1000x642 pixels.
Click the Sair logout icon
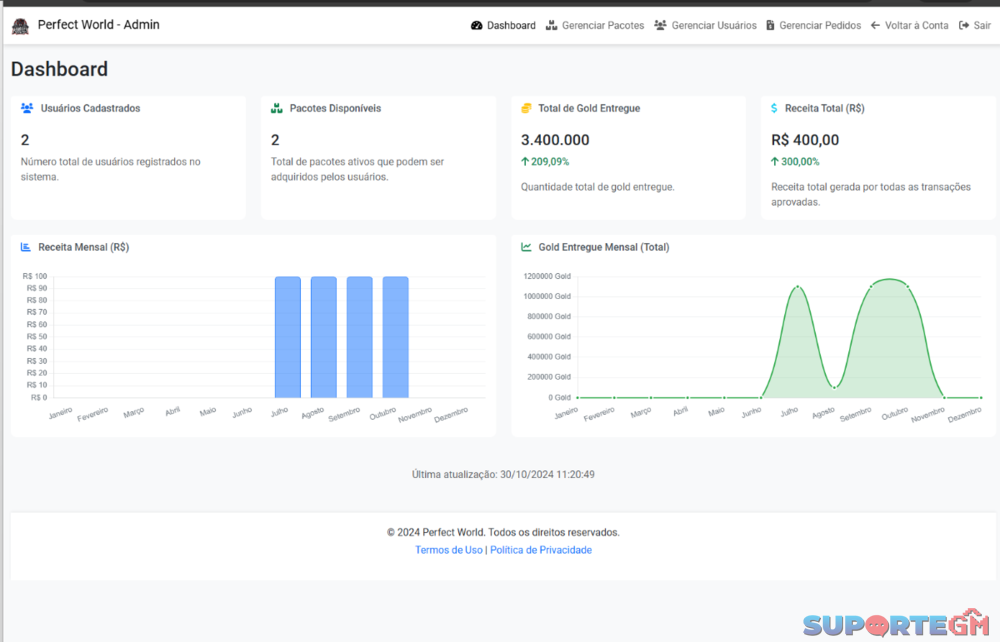963,26
